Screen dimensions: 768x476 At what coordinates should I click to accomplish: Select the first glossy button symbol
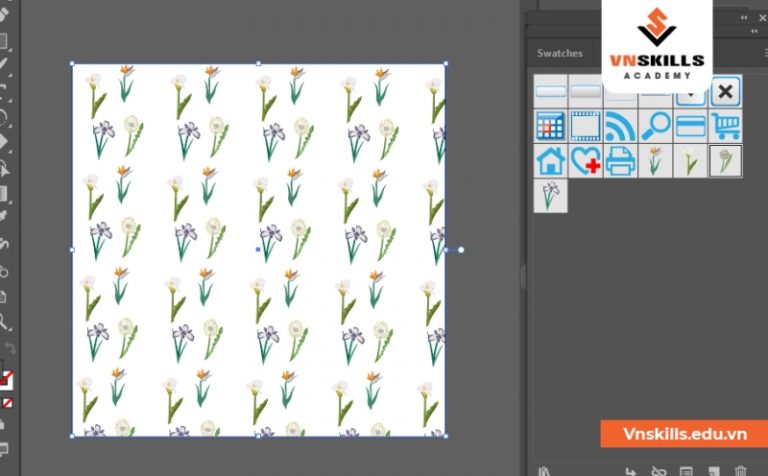pyautogui.click(x=551, y=92)
